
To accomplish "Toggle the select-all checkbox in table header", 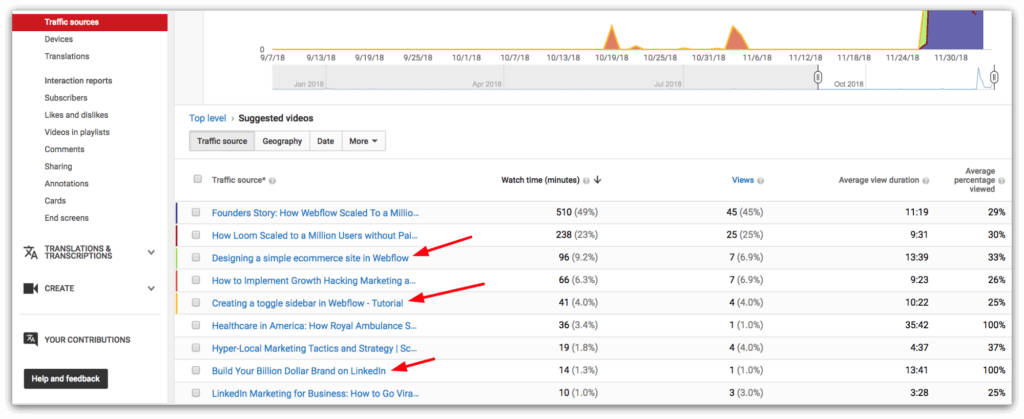I will [x=197, y=179].
